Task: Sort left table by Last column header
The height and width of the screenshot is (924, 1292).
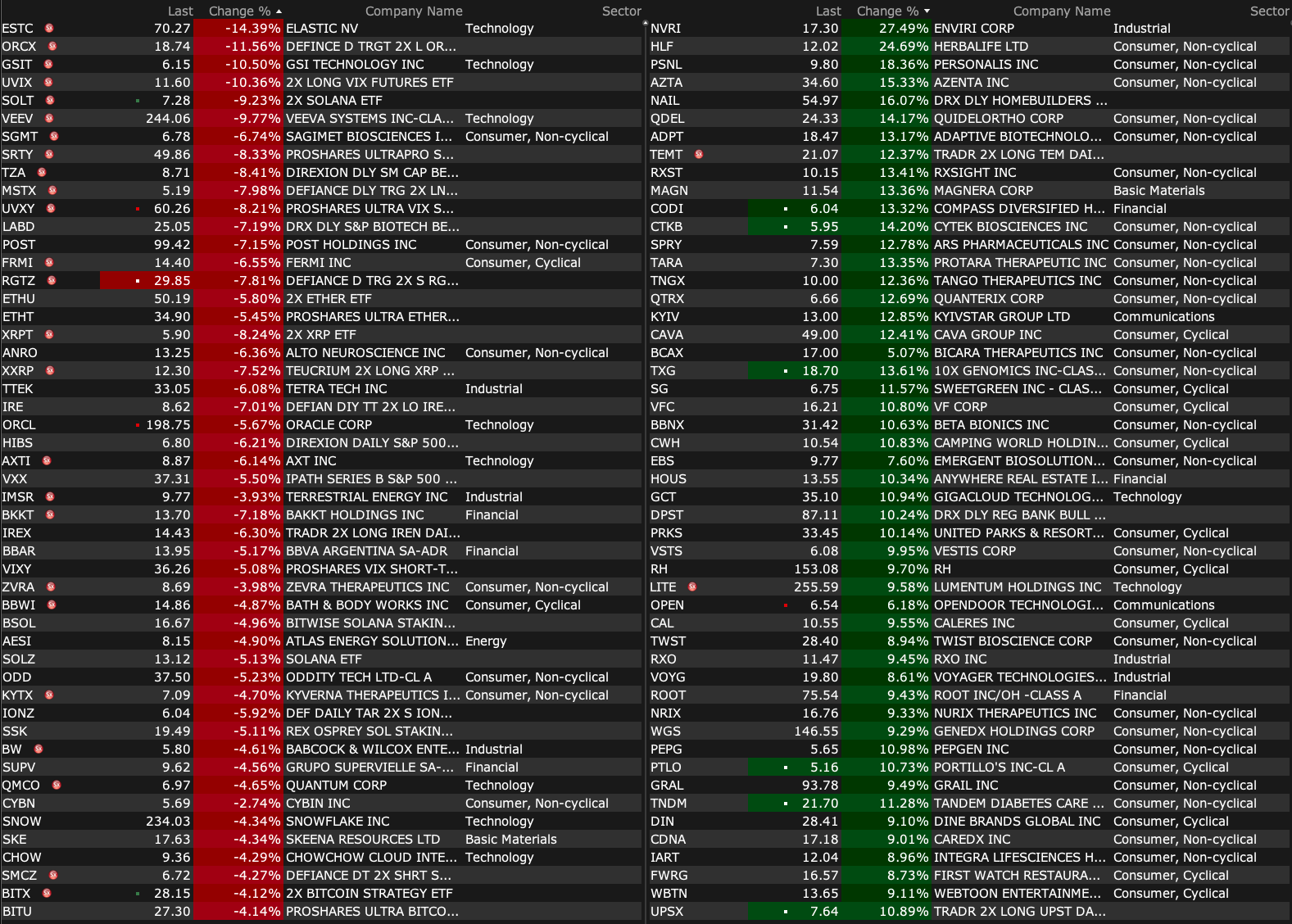Action: coord(180,11)
